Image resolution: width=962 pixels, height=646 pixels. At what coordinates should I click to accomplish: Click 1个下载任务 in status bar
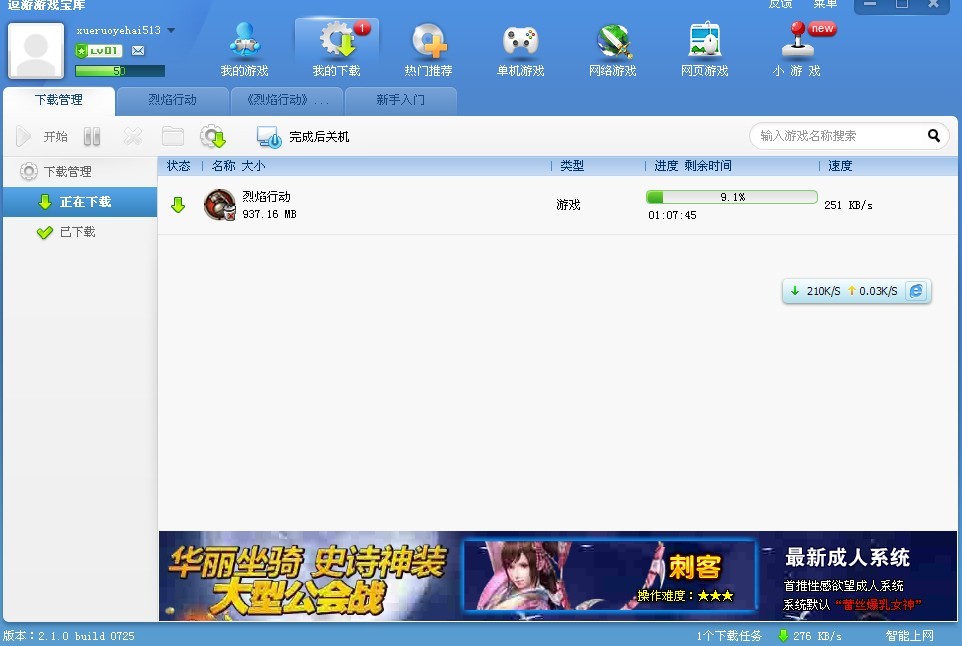[728, 636]
